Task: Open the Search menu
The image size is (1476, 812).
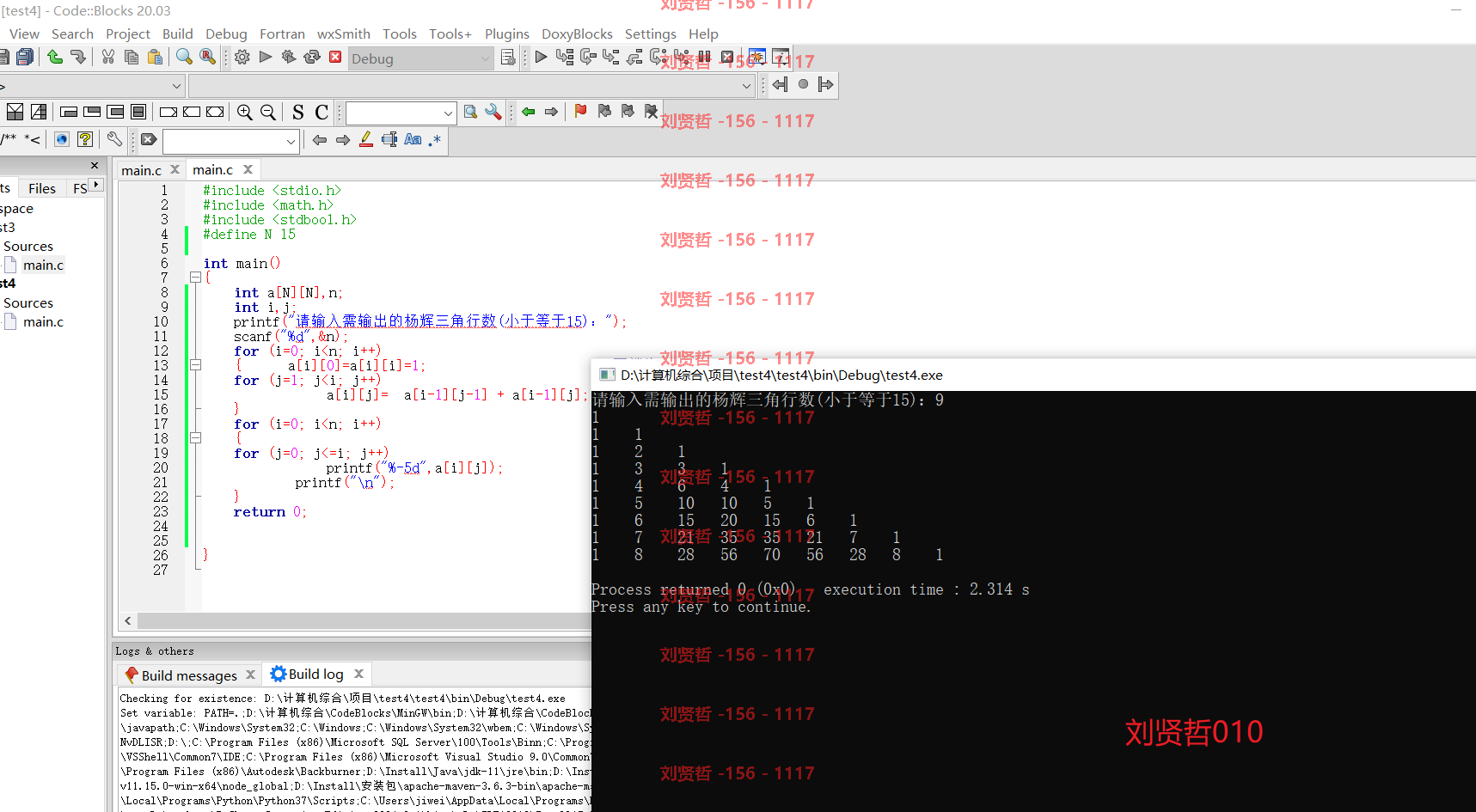Action: [x=72, y=34]
